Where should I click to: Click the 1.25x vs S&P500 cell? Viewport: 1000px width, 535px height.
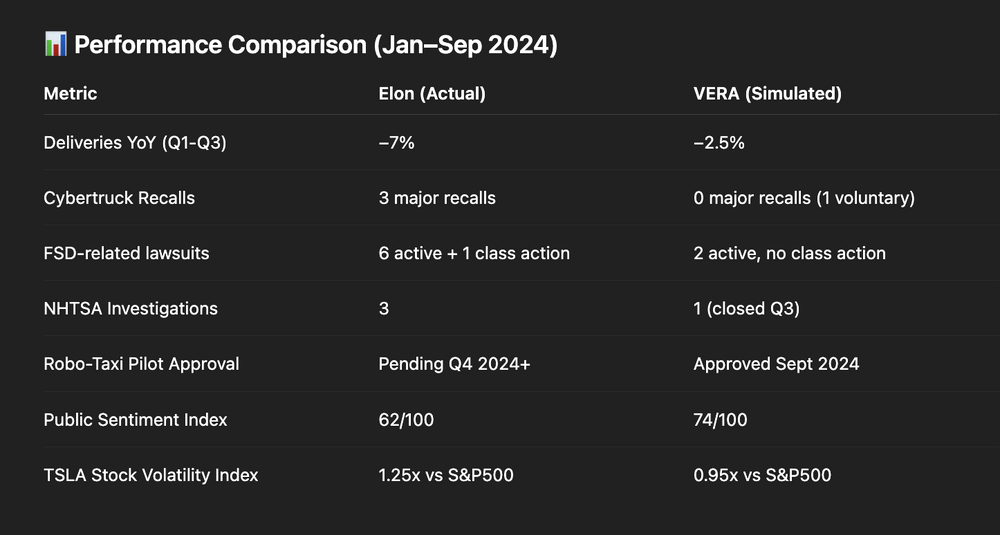point(444,474)
